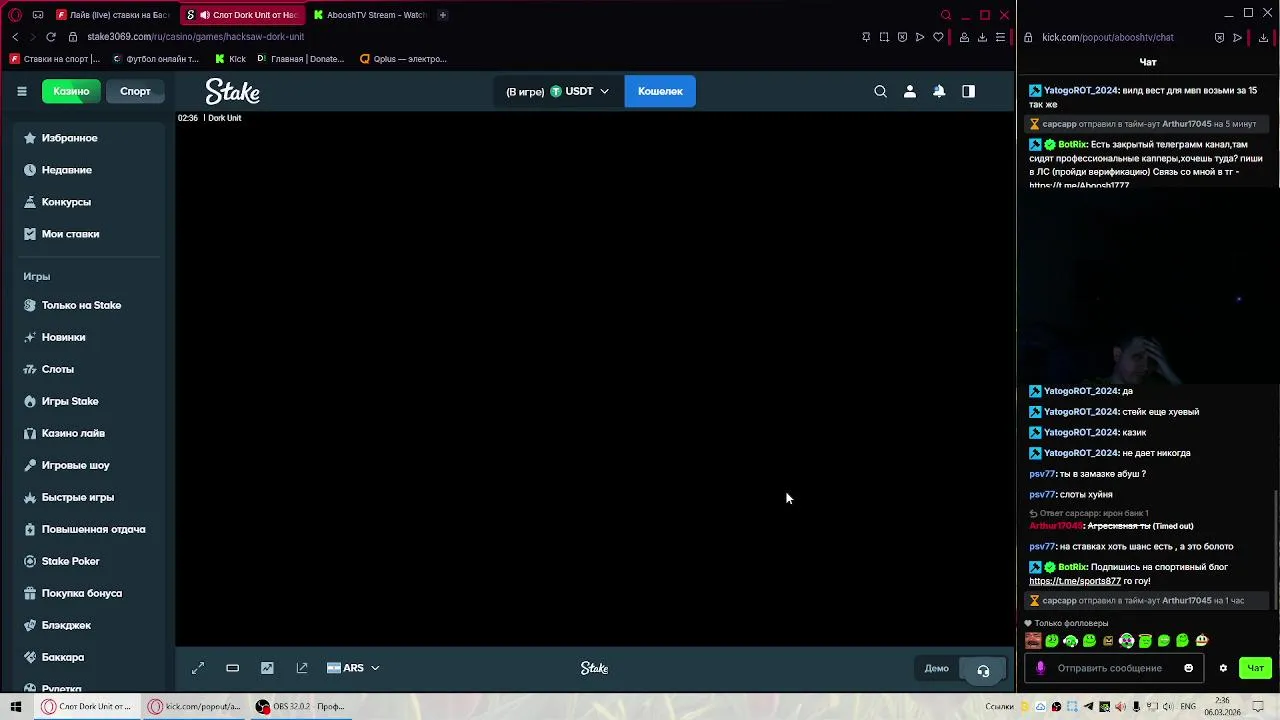Open Избранное in the sidebar
Viewport: 1280px width, 720px height.
click(87, 138)
